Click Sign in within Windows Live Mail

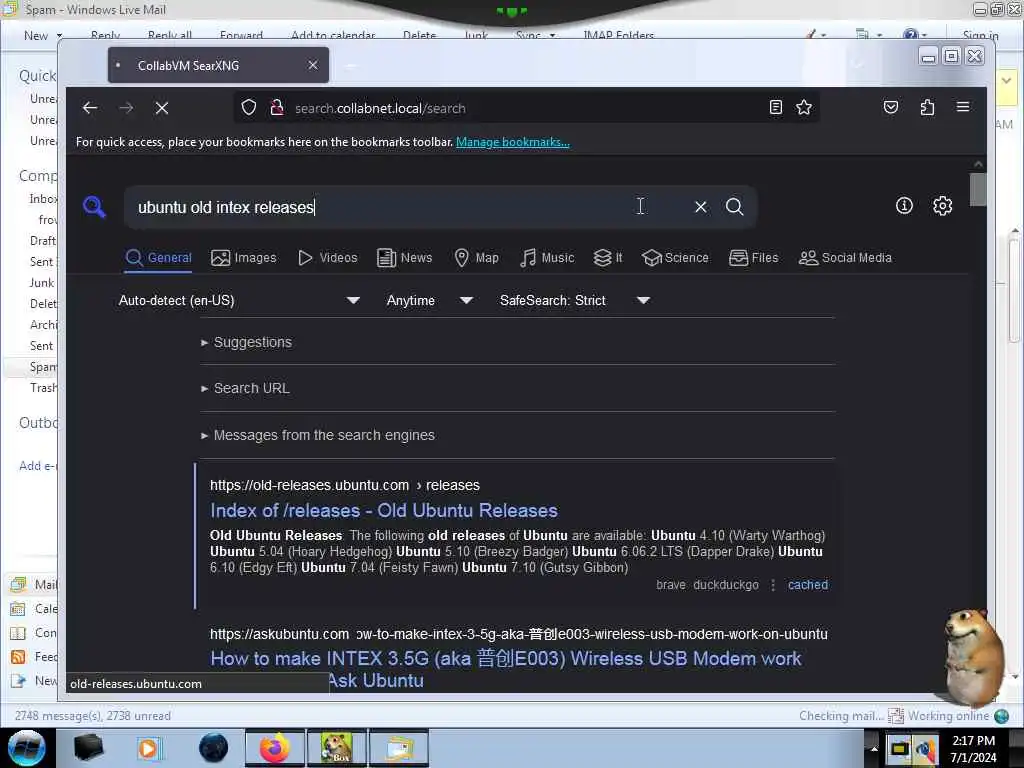click(980, 36)
